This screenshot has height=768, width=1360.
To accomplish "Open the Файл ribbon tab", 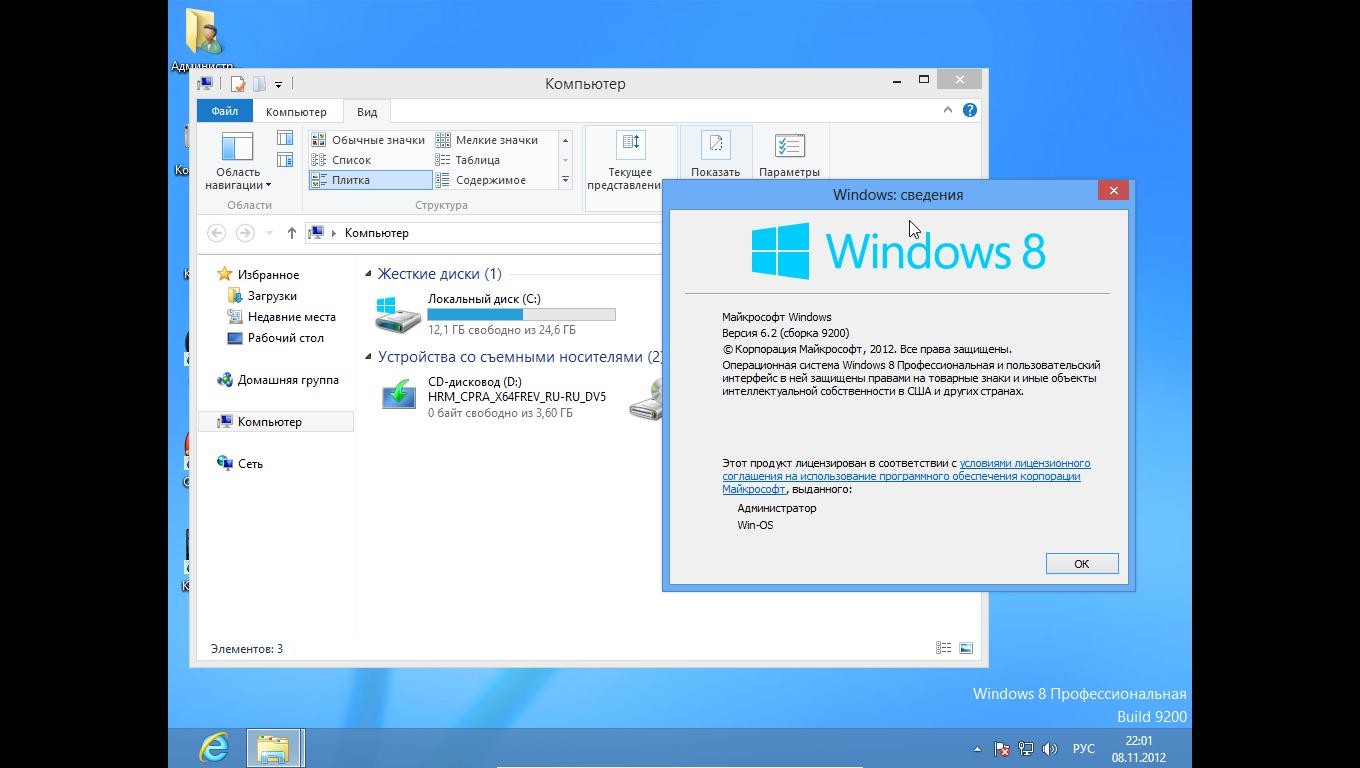I will [224, 111].
